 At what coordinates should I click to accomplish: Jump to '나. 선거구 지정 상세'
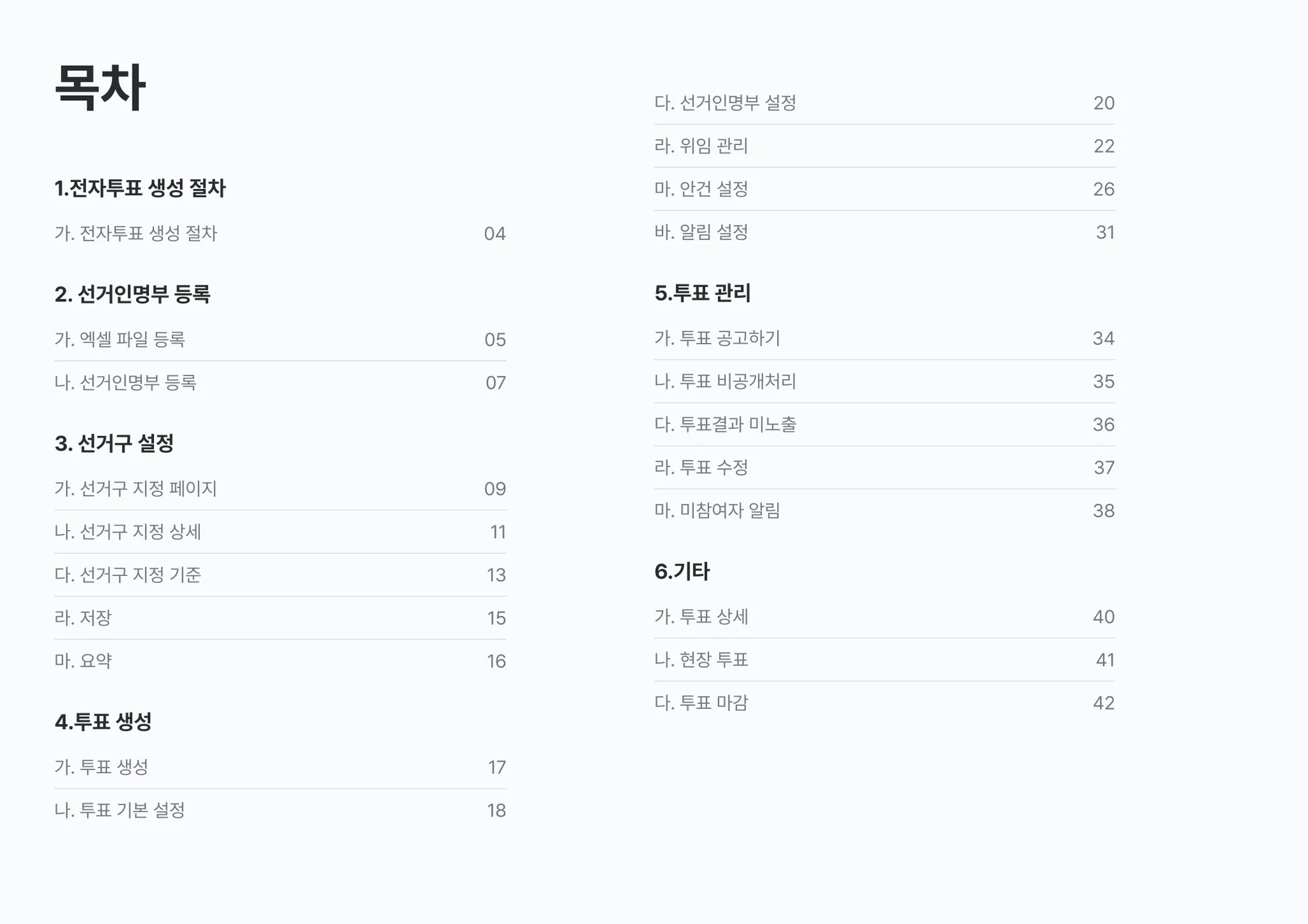tap(128, 532)
